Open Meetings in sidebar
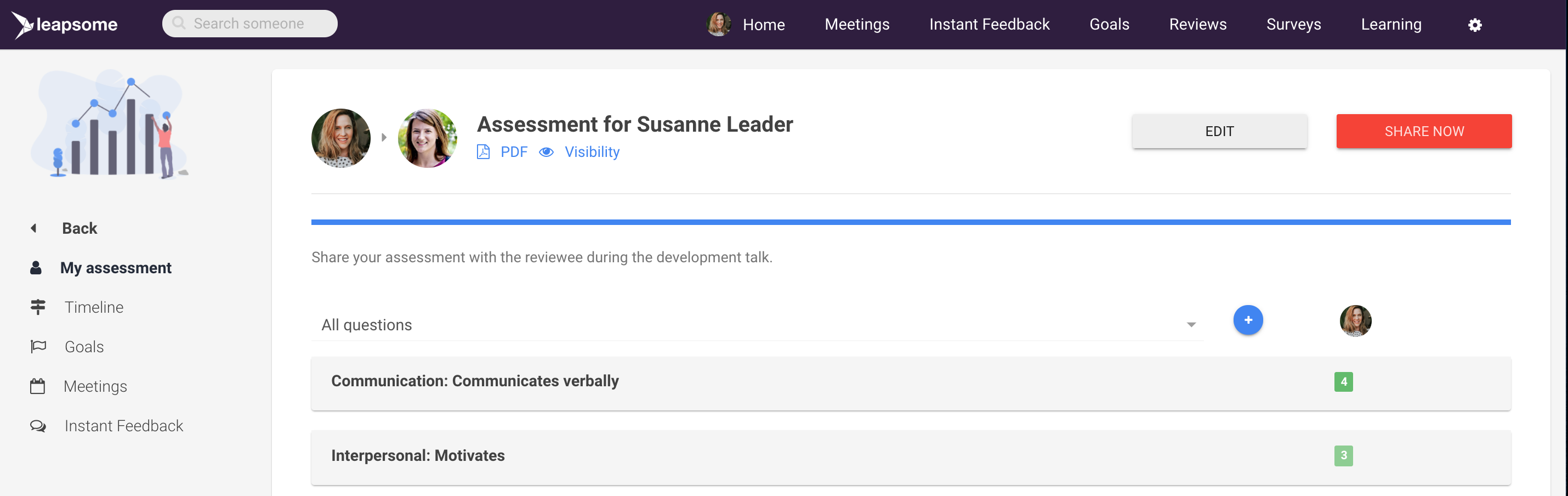This screenshot has height=496, width=1568. point(95,386)
